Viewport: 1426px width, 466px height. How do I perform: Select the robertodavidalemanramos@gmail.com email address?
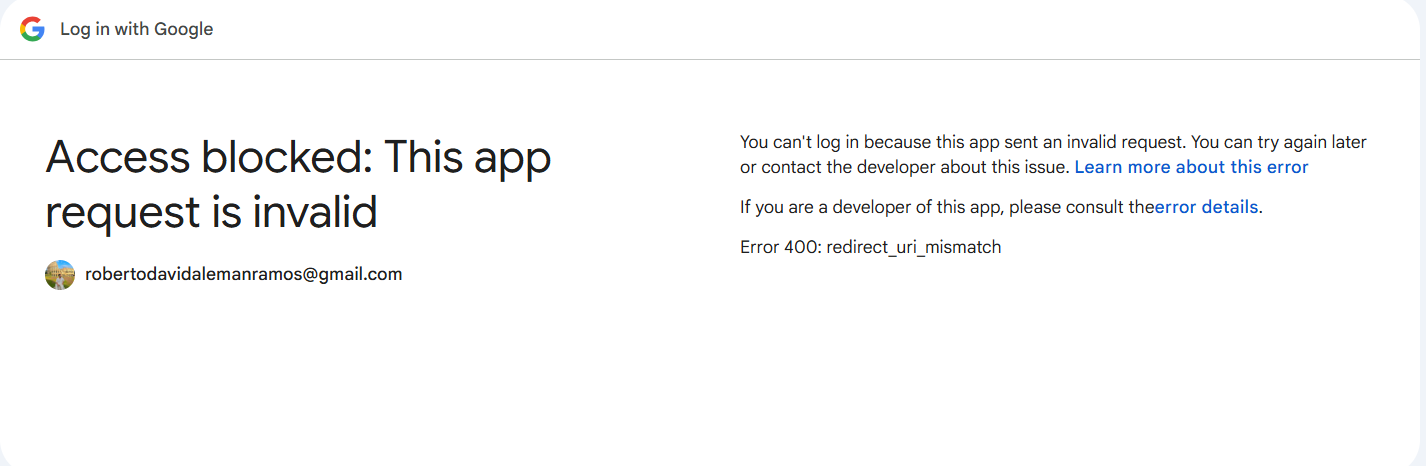pos(243,274)
